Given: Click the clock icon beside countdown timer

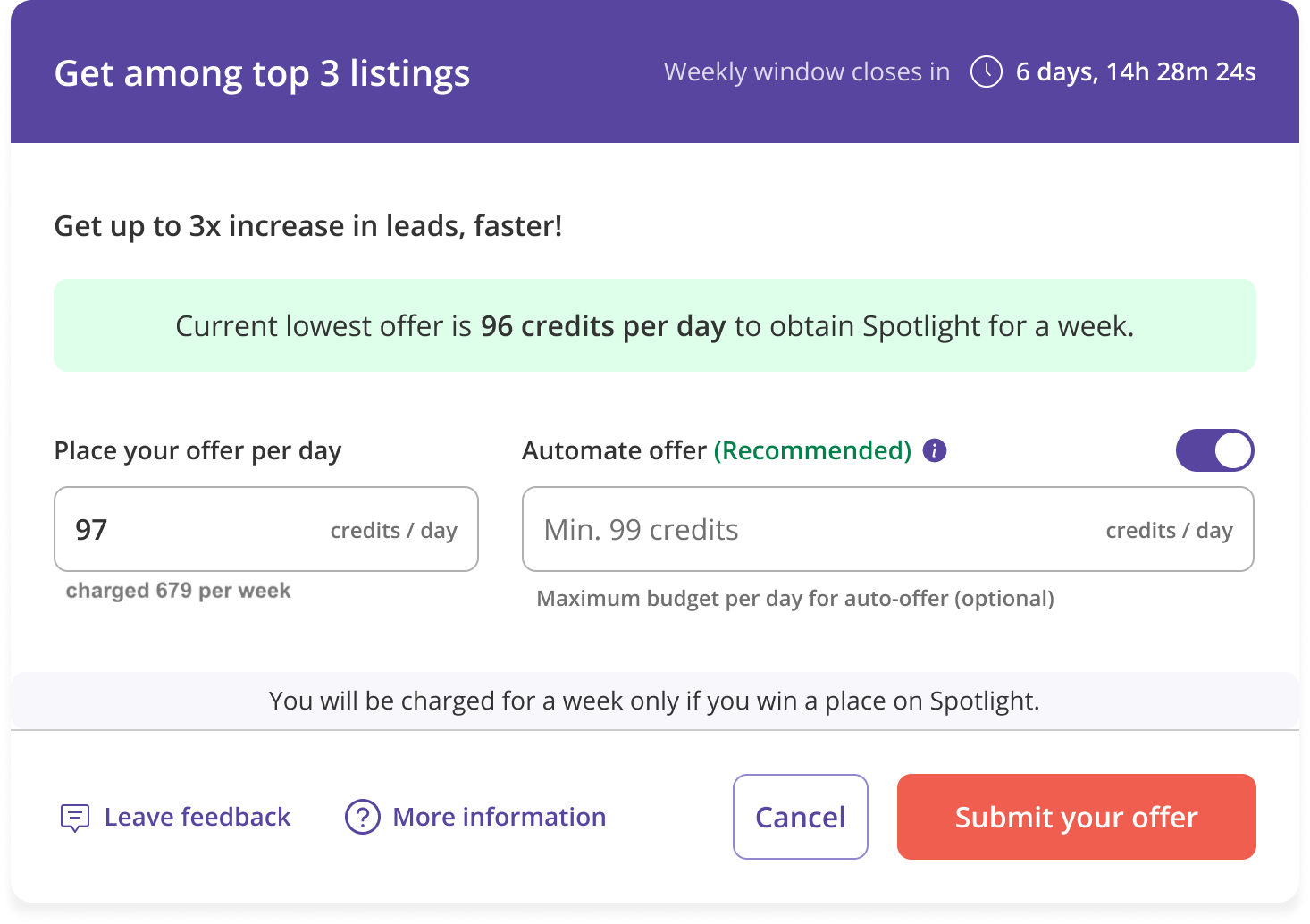Looking at the screenshot, I should coord(987,71).
